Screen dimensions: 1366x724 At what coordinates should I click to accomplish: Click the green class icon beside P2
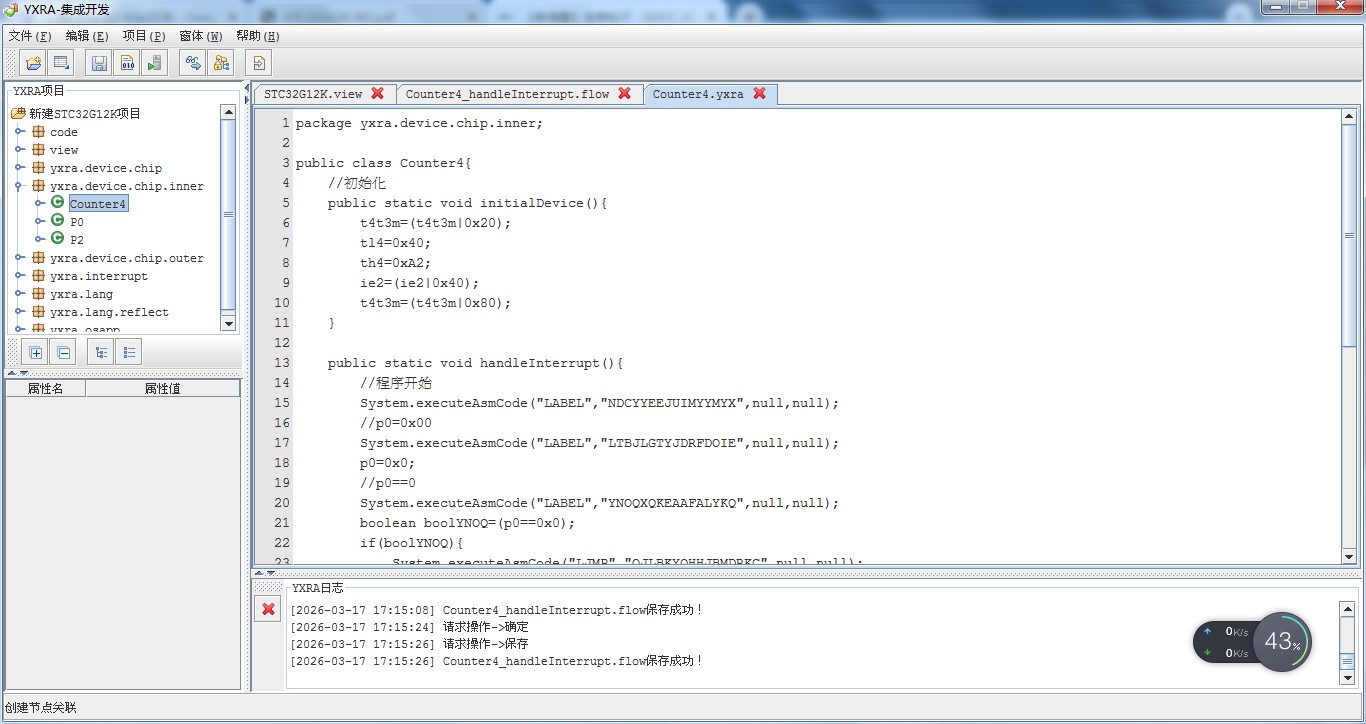coord(58,239)
